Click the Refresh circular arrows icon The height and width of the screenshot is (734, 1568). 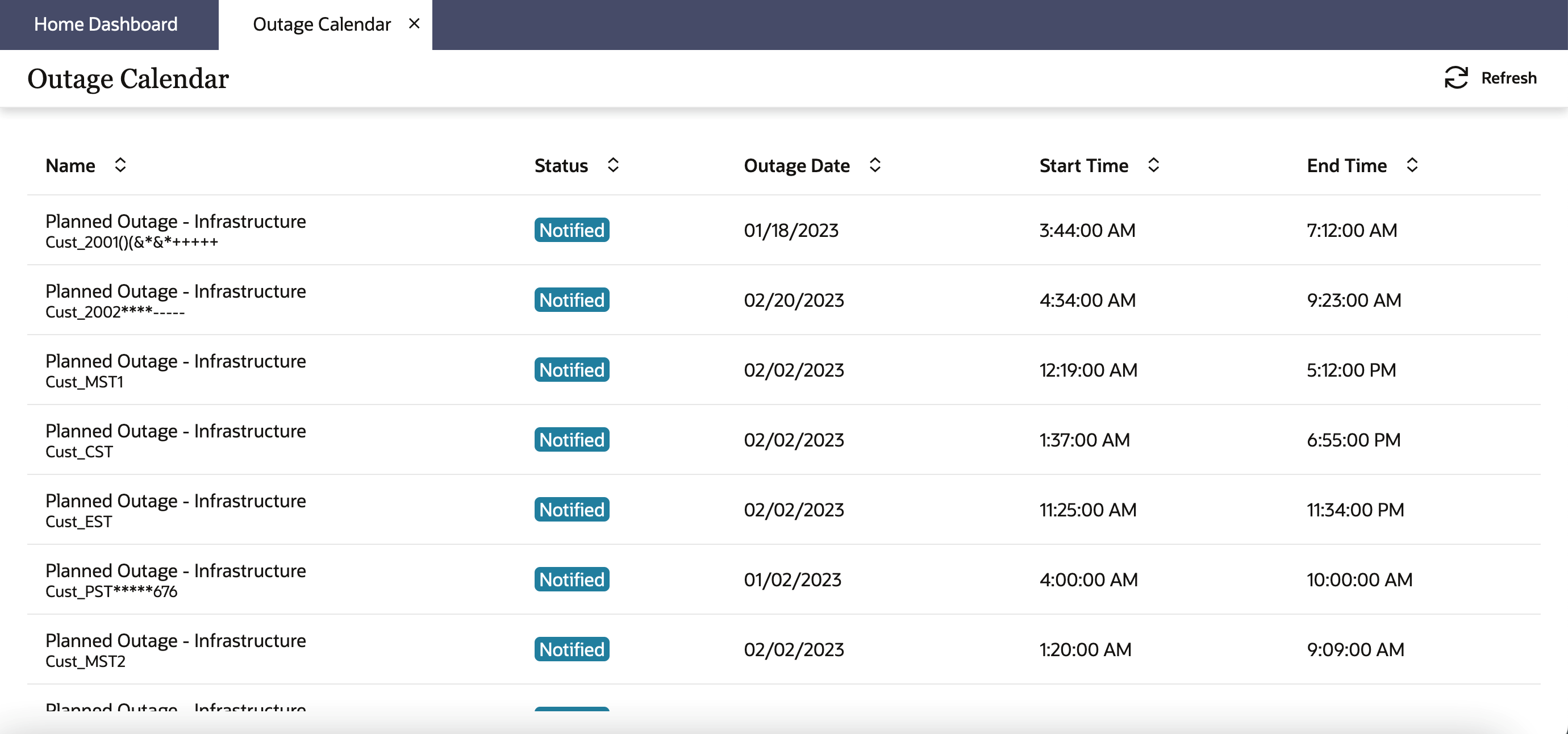pyautogui.click(x=1456, y=78)
